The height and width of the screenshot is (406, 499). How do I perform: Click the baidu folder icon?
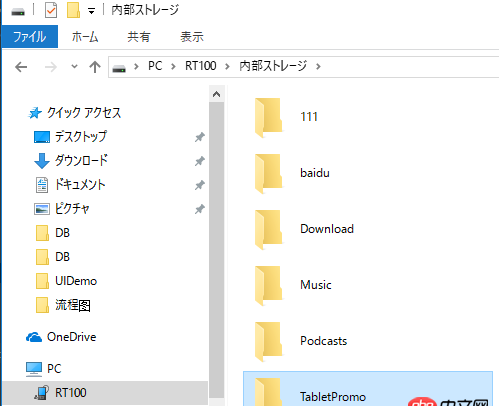[269, 174]
